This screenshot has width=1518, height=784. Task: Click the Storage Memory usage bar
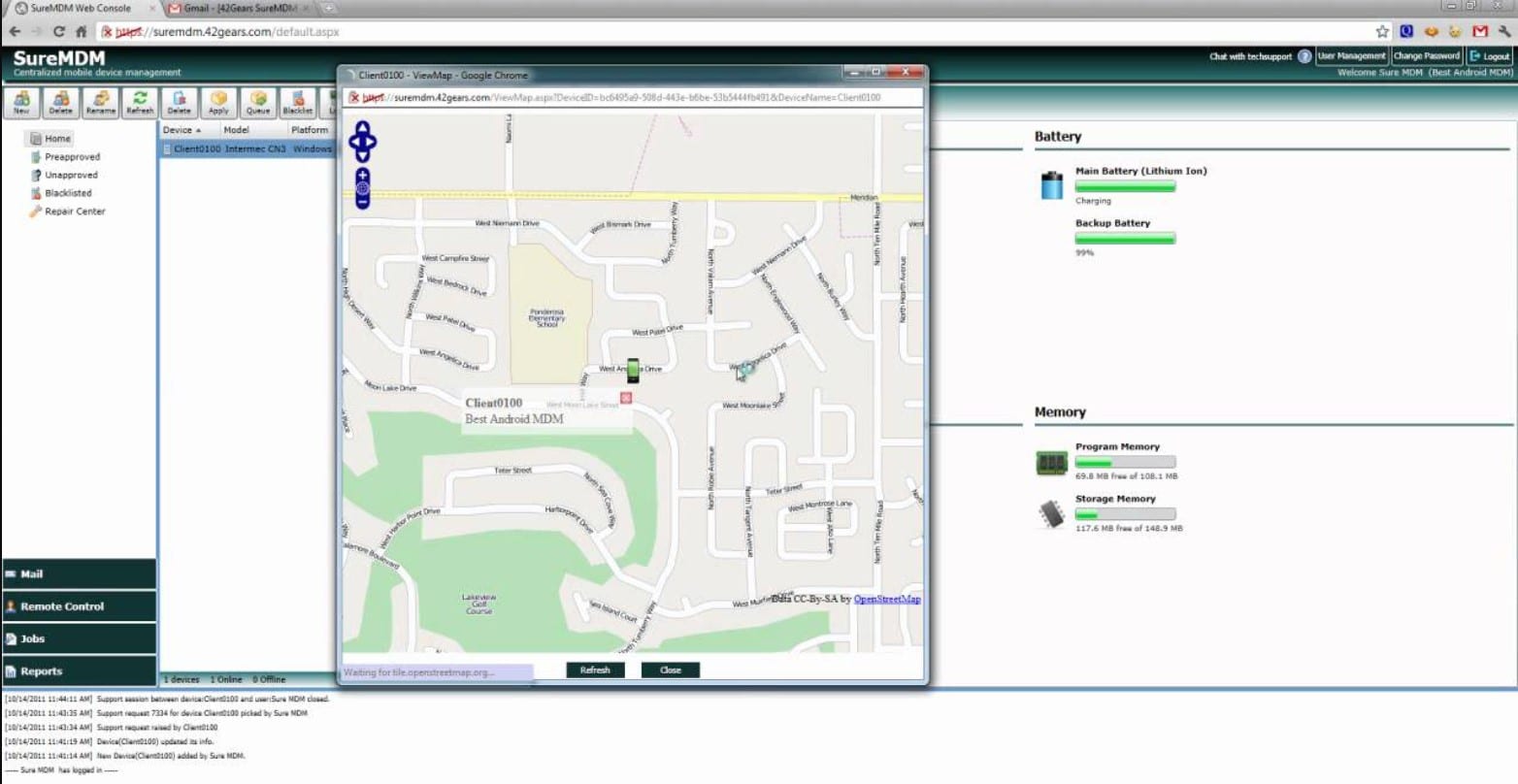pyautogui.click(x=1125, y=514)
